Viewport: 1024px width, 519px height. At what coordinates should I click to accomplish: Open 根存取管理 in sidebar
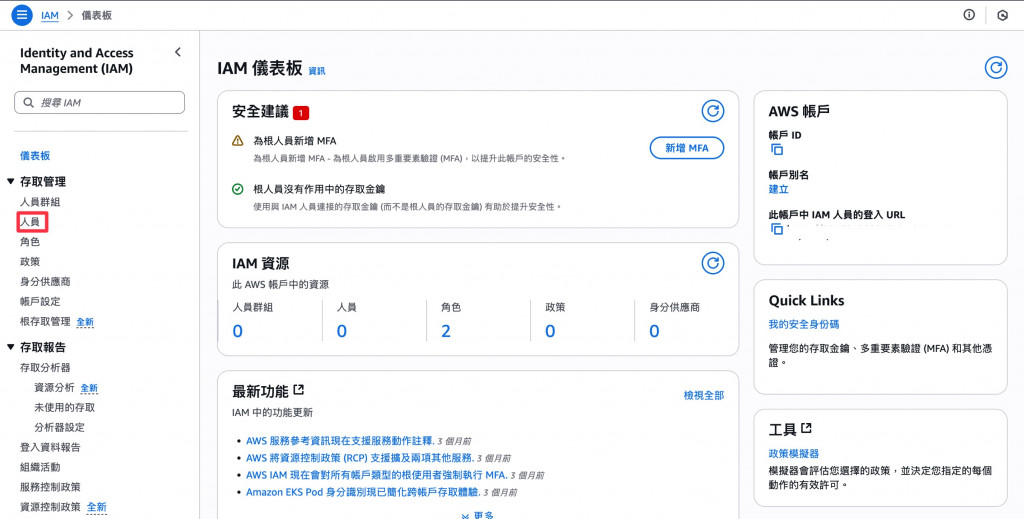[45, 322]
